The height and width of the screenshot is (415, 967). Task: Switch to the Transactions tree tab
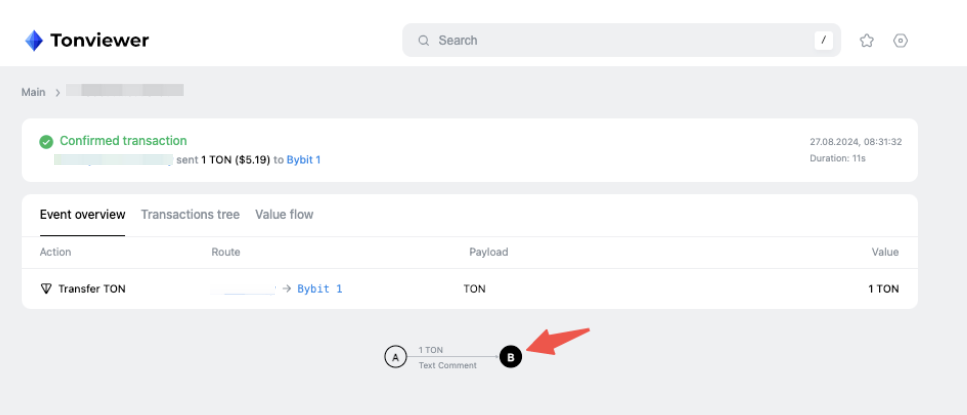pos(190,214)
